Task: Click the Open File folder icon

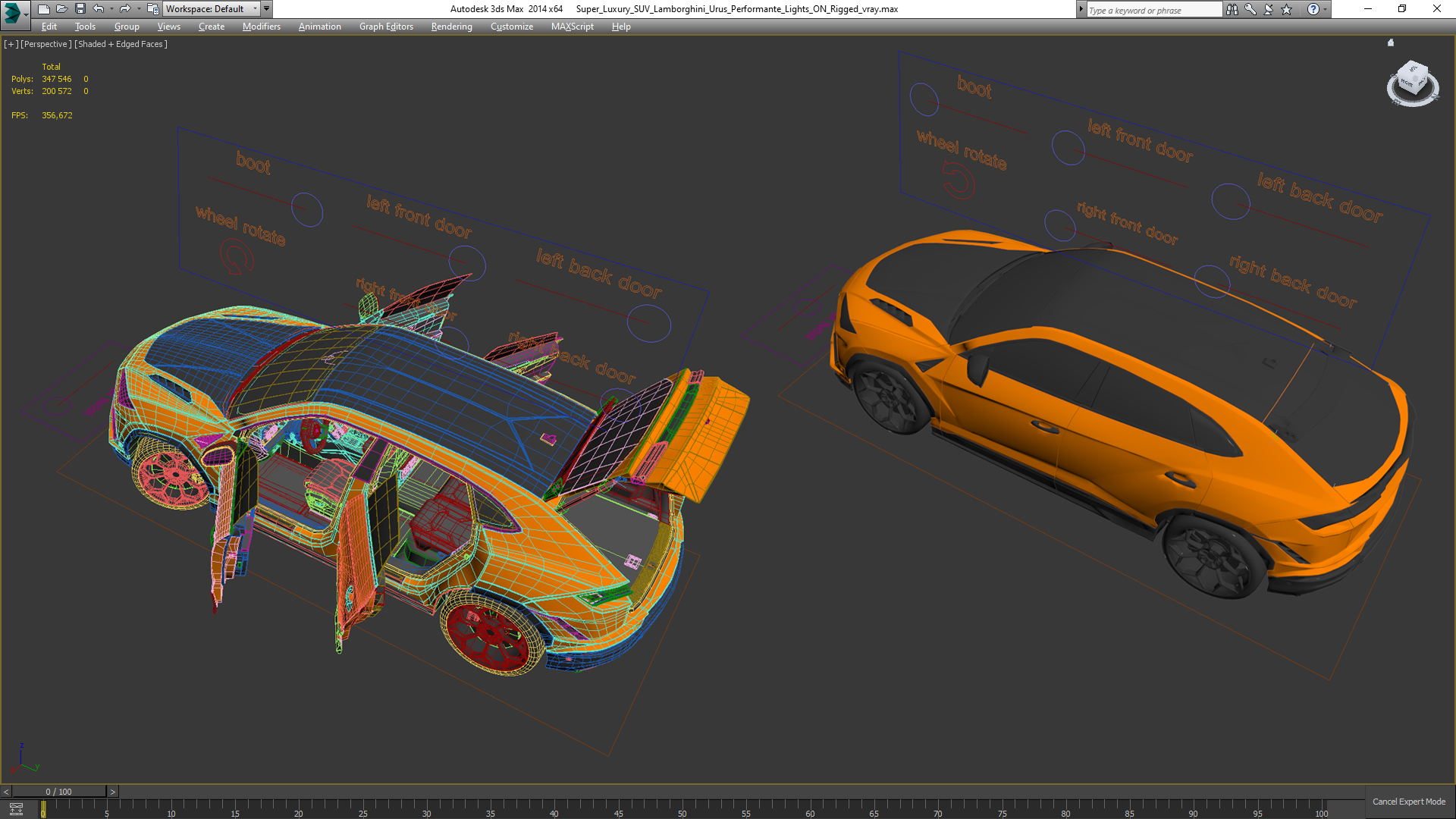Action: (62, 9)
